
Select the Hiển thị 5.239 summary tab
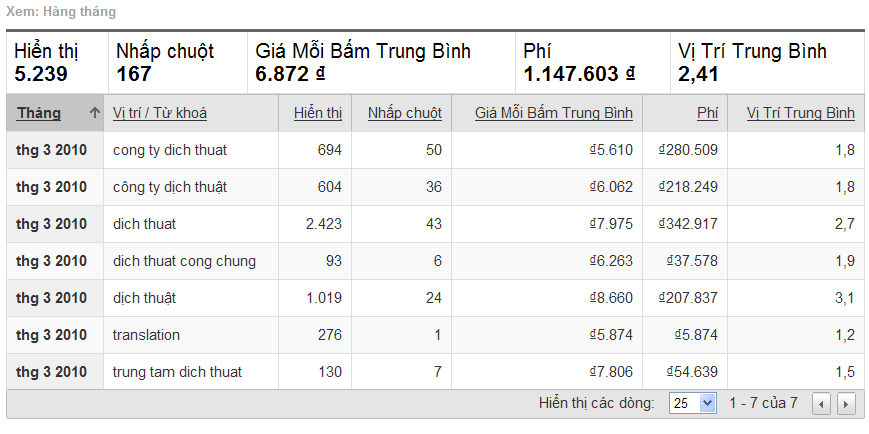(x=56, y=62)
